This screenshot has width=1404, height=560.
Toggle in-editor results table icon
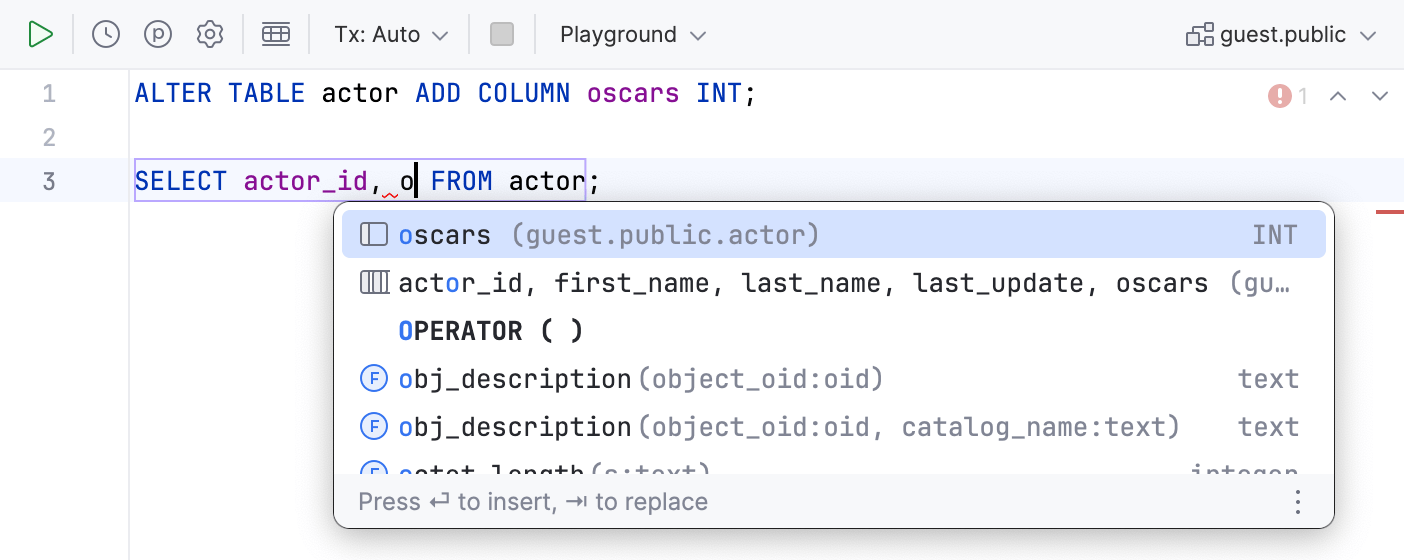coord(276,35)
